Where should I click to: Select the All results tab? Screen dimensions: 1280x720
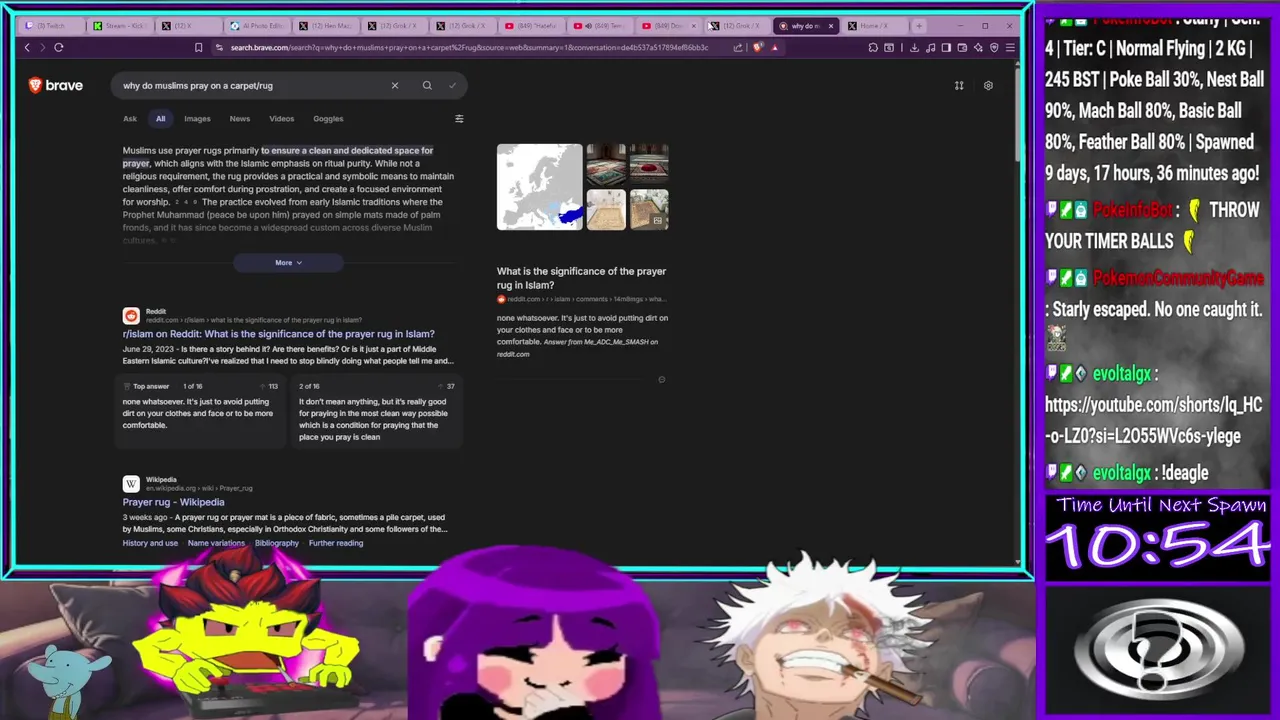tap(160, 118)
